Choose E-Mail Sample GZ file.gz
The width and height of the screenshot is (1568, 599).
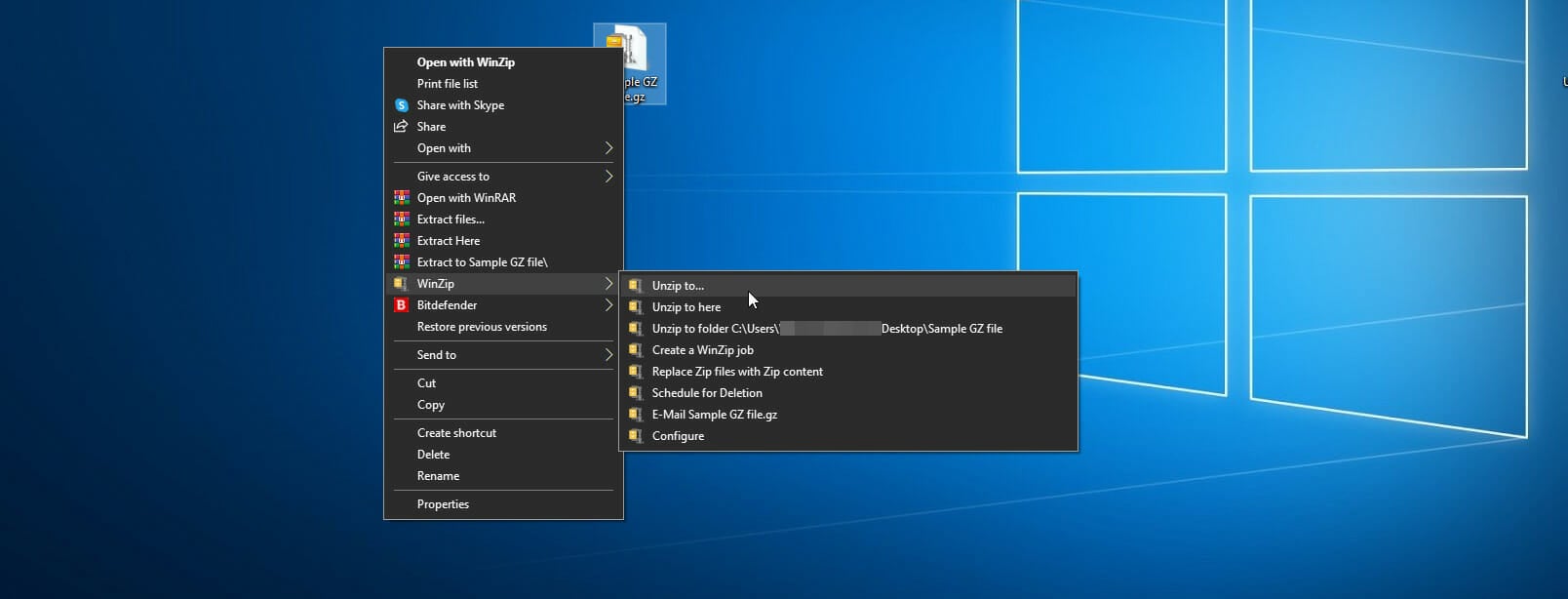(848, 415)
